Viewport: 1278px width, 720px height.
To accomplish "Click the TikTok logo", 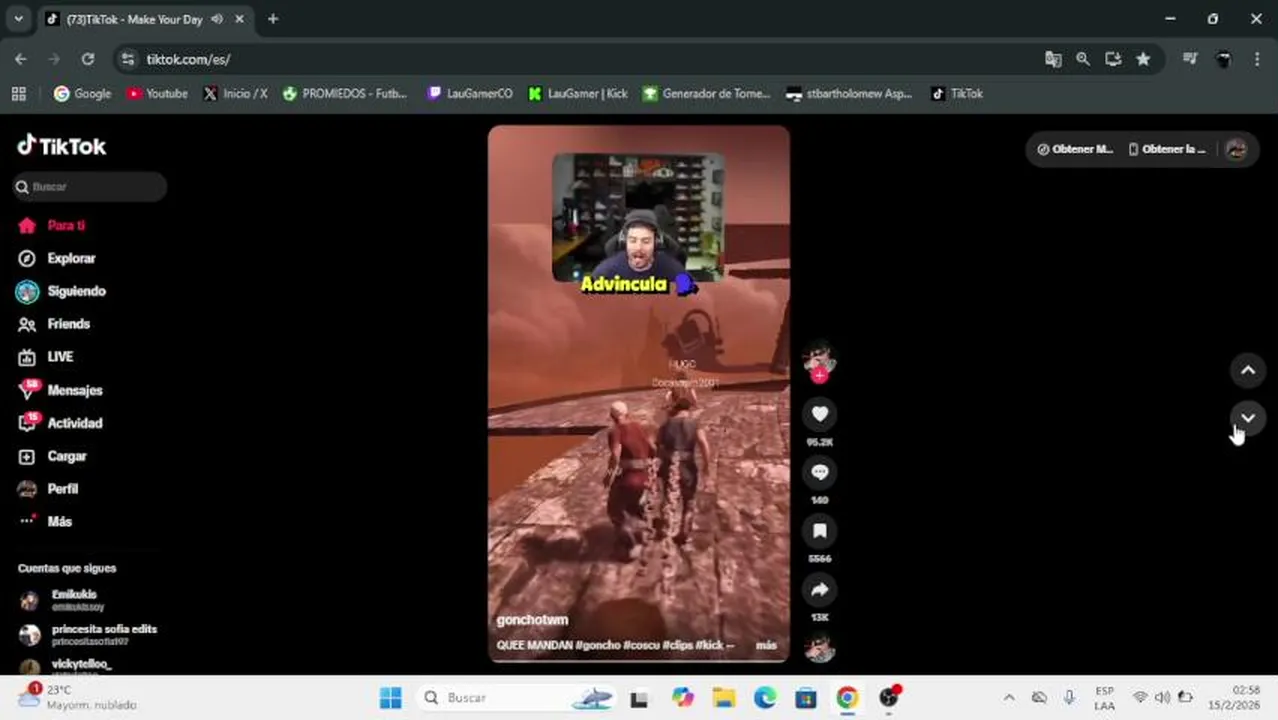I will [x=62, y=146].
